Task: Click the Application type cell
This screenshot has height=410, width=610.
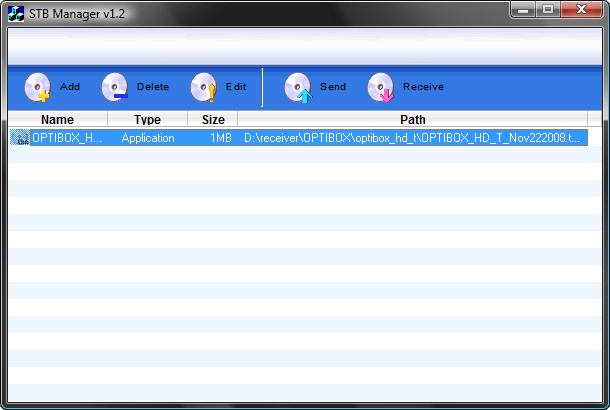Action: pos(148,138)
